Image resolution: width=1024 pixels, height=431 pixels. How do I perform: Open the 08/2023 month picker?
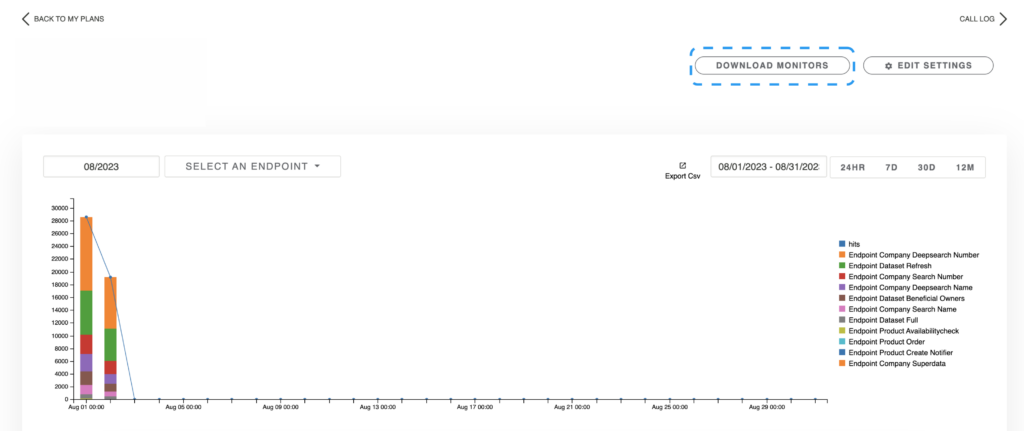tap(101, 167)
